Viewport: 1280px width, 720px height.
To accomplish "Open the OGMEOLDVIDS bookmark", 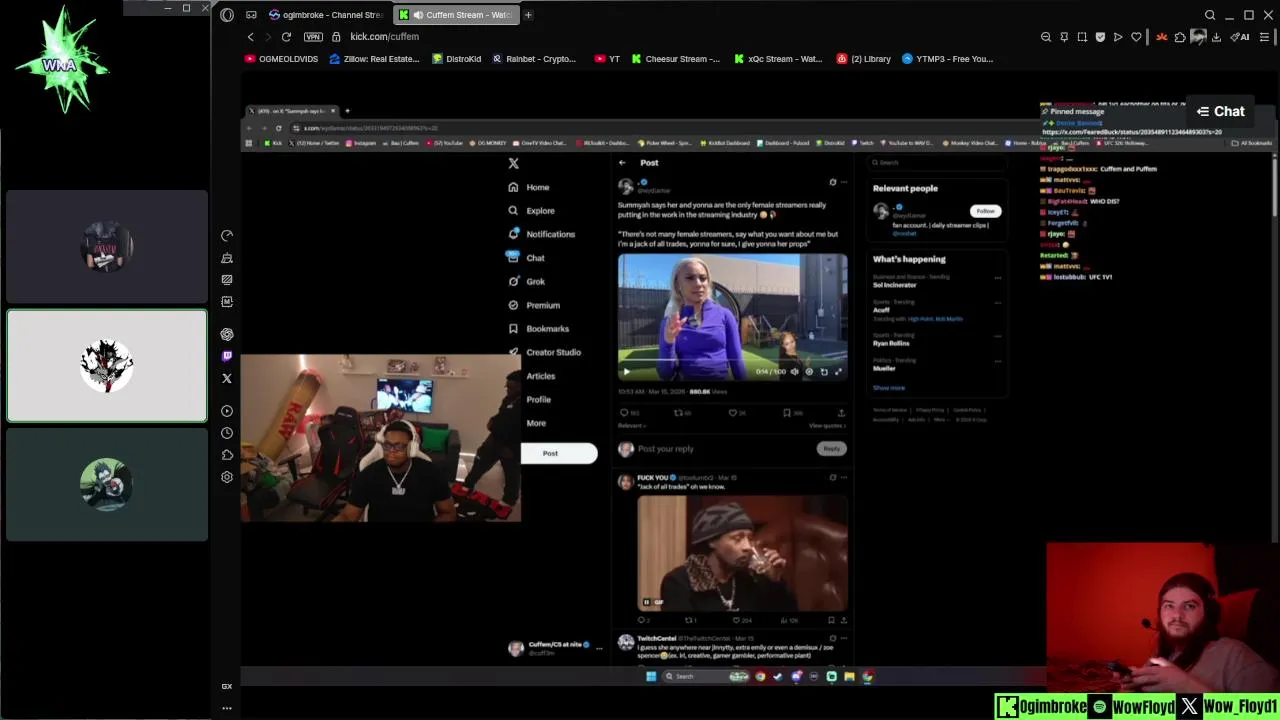I will (281, 59).
